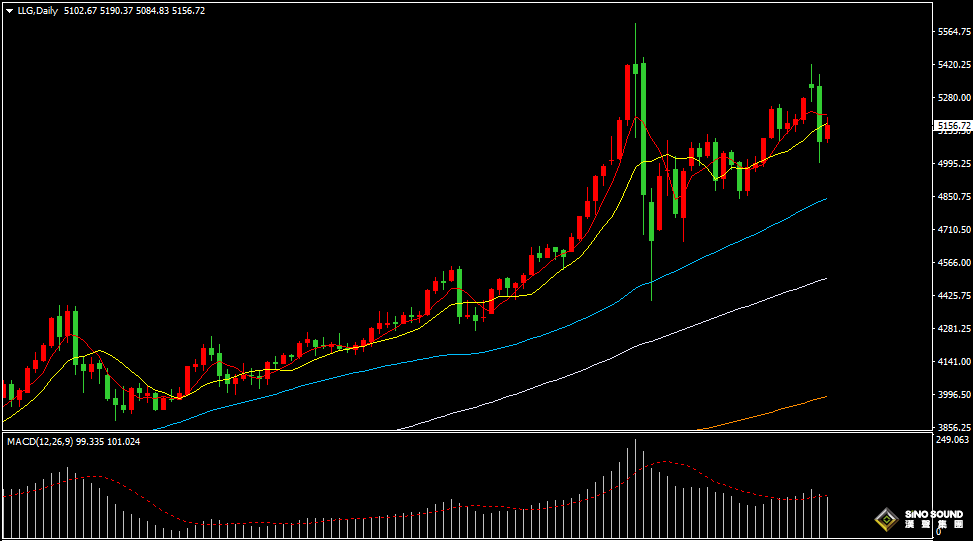Click the 249.063 MACD scale value
This screenshot has height=541, width=973.
[x=953, y=440]
